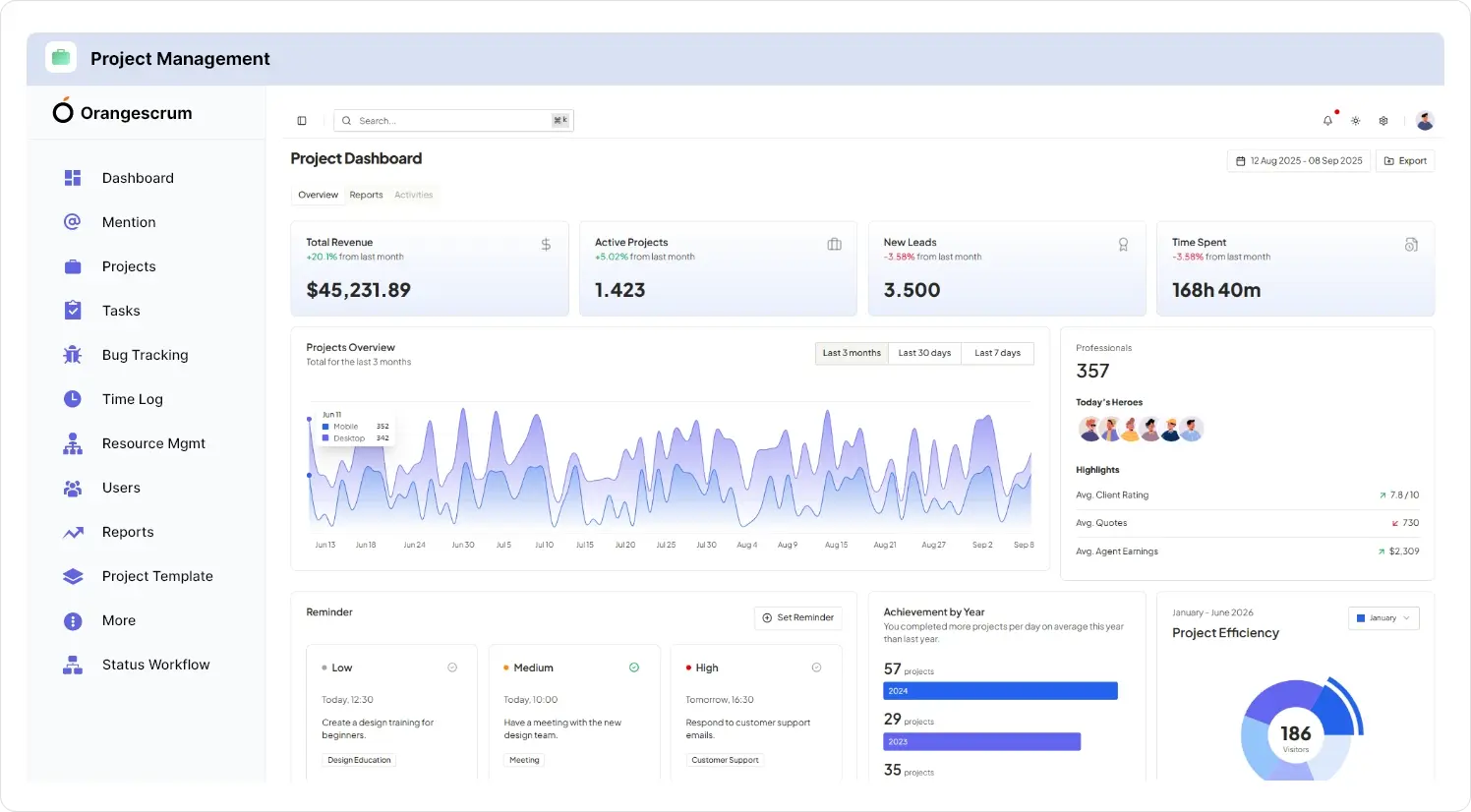The image size is (1471, 812).
Task: Open Time Log clock icon
Action: [73, 399]
